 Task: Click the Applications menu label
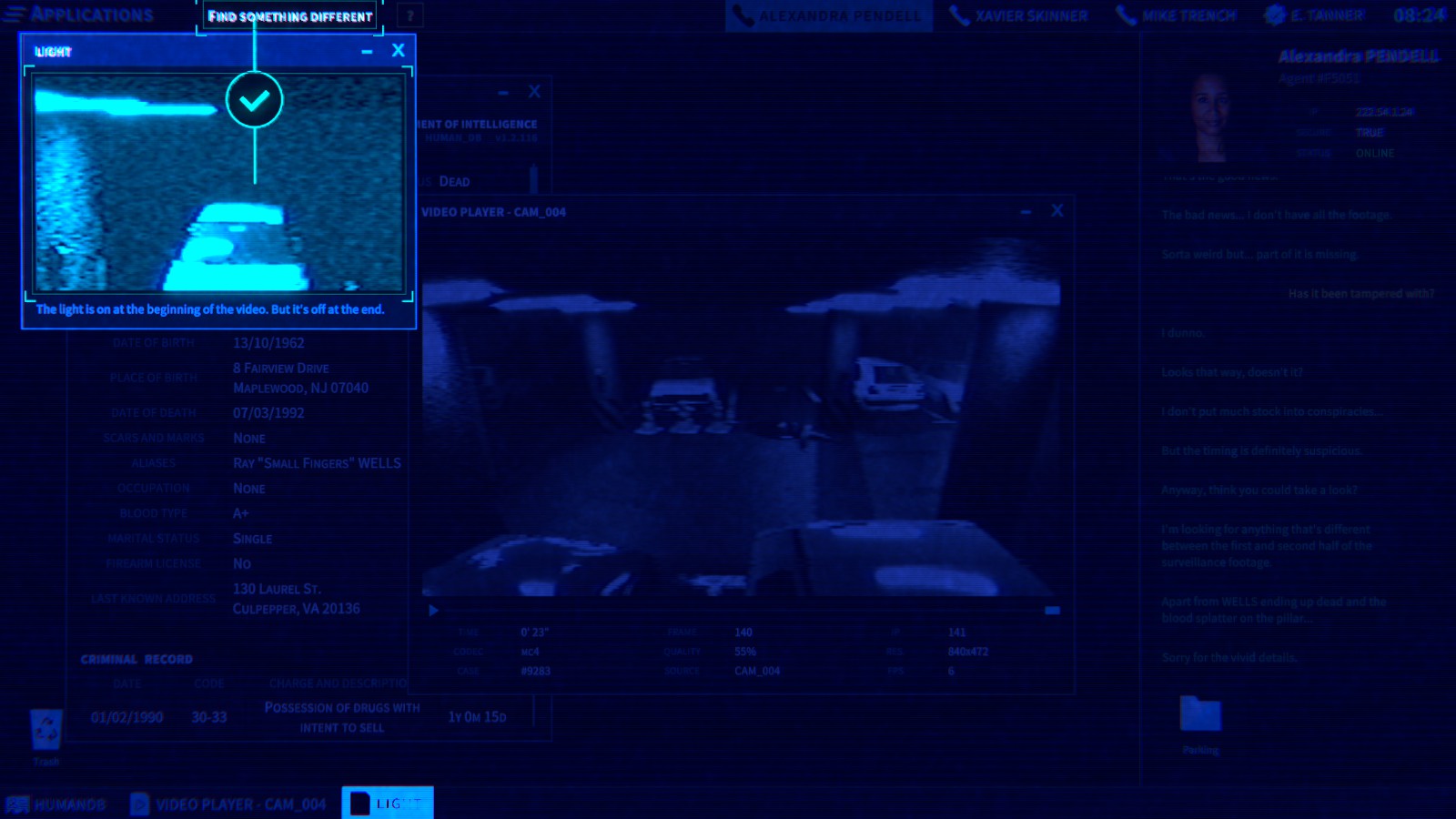(91, 14)
